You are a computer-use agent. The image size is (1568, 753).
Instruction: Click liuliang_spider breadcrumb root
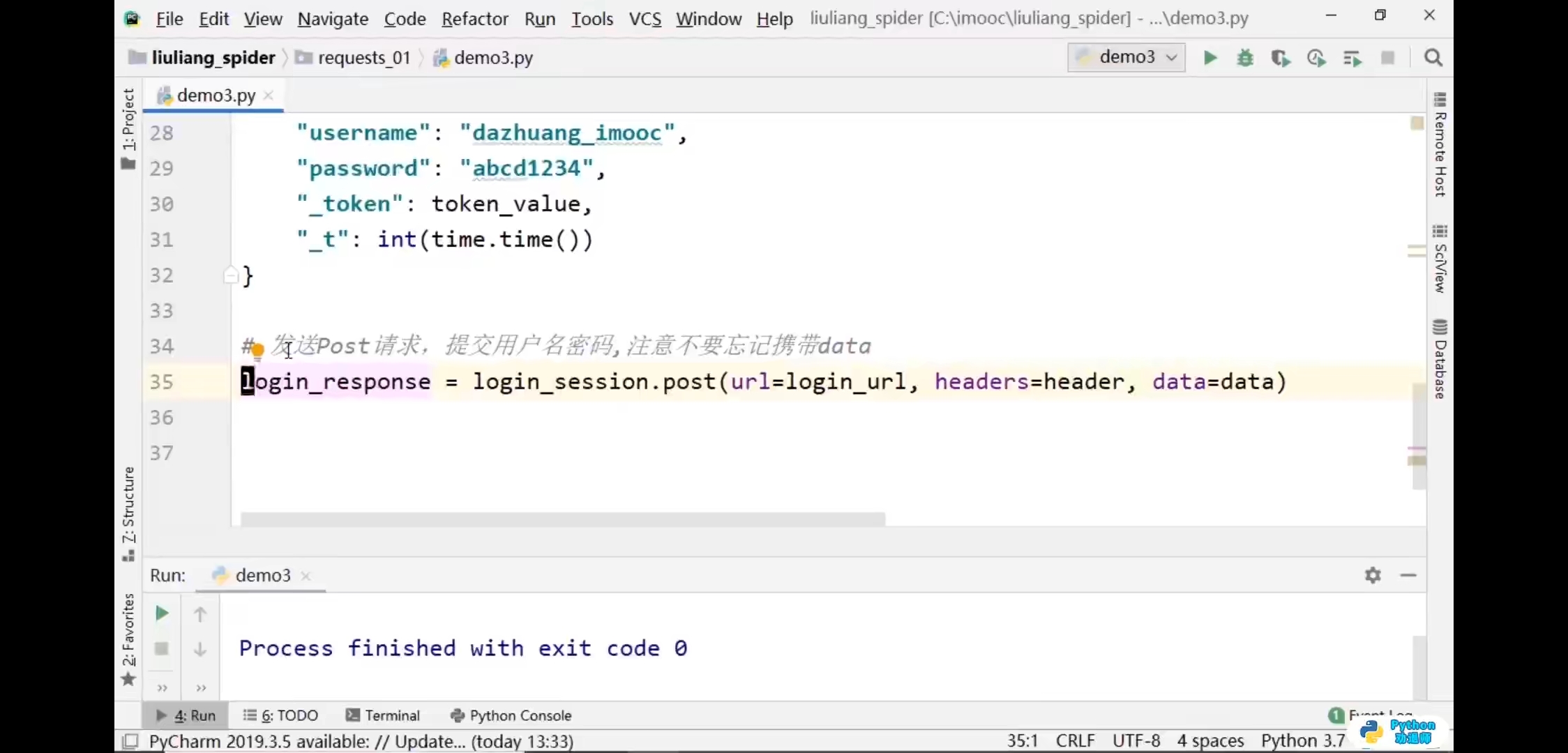coord(202,58)
